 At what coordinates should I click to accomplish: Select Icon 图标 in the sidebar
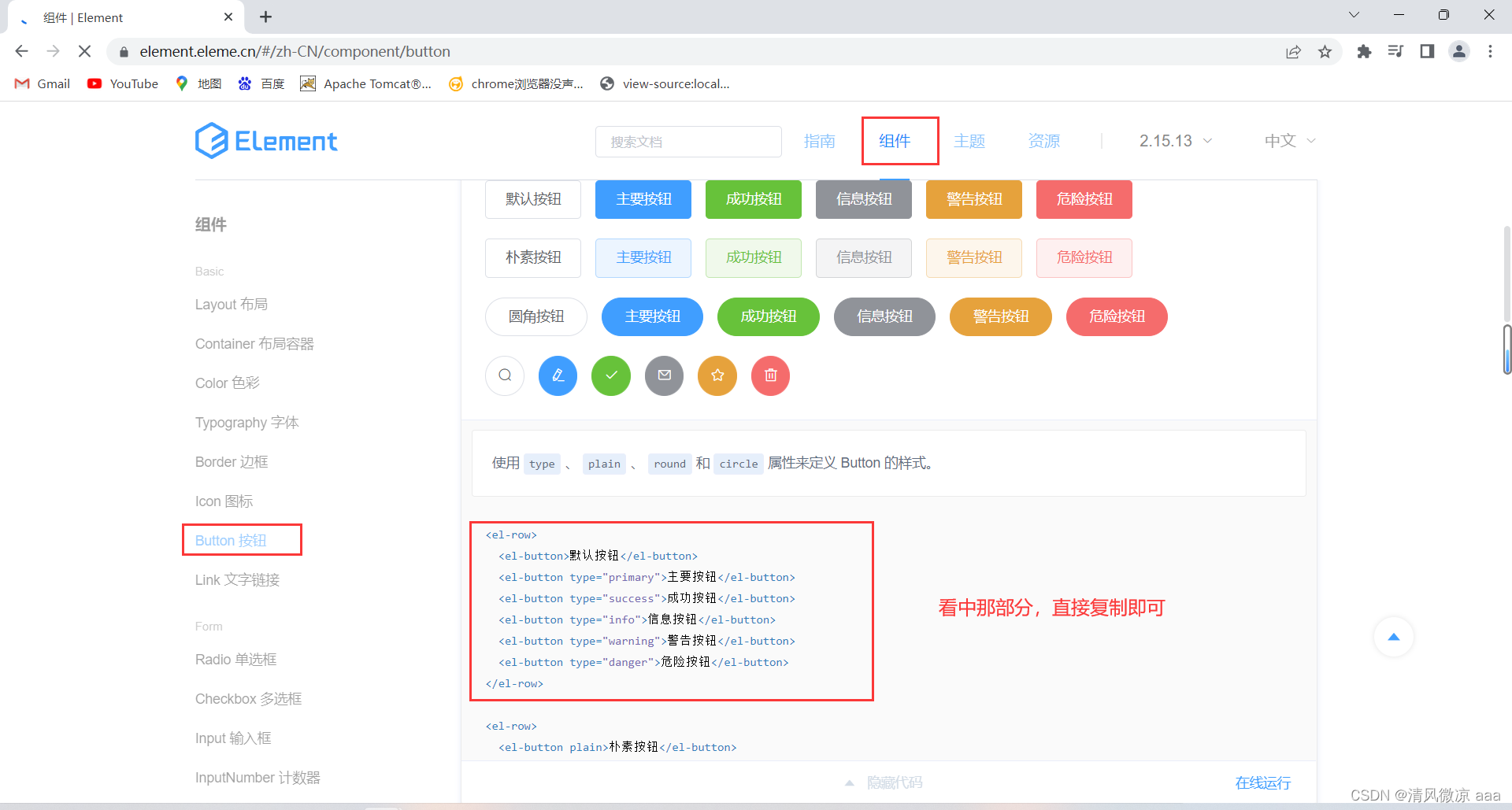pyautogui.click(x=224, y=501)
